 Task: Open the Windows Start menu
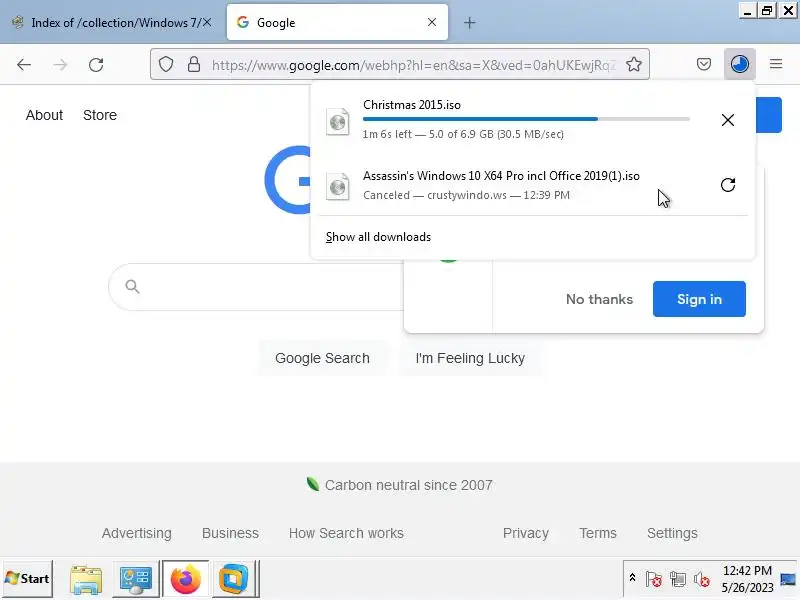(27, 579)
